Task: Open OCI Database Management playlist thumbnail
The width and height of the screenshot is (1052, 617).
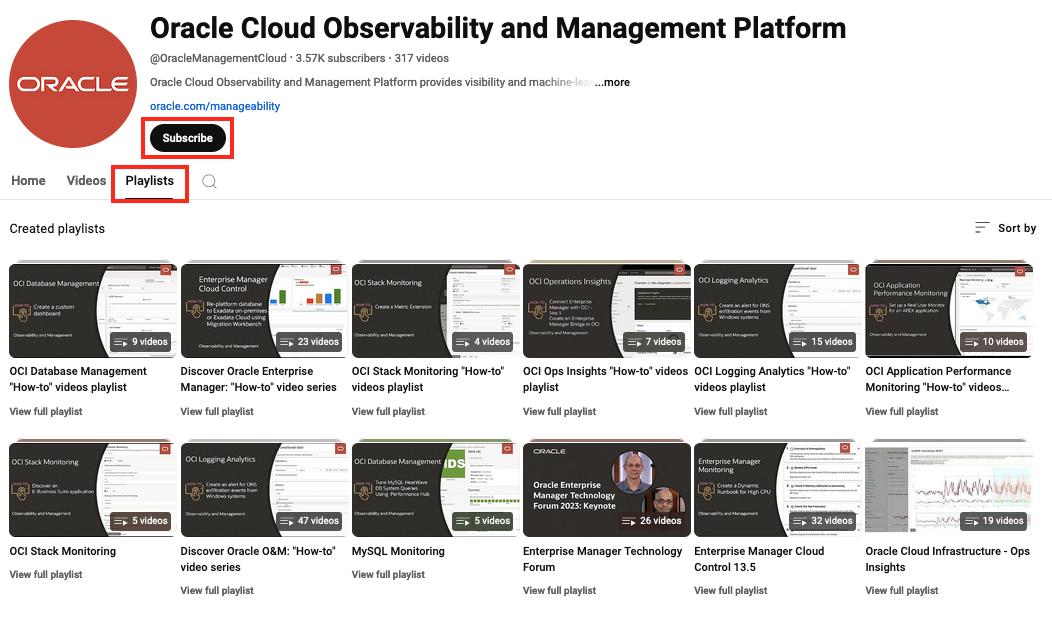Action: coord(93,311)
